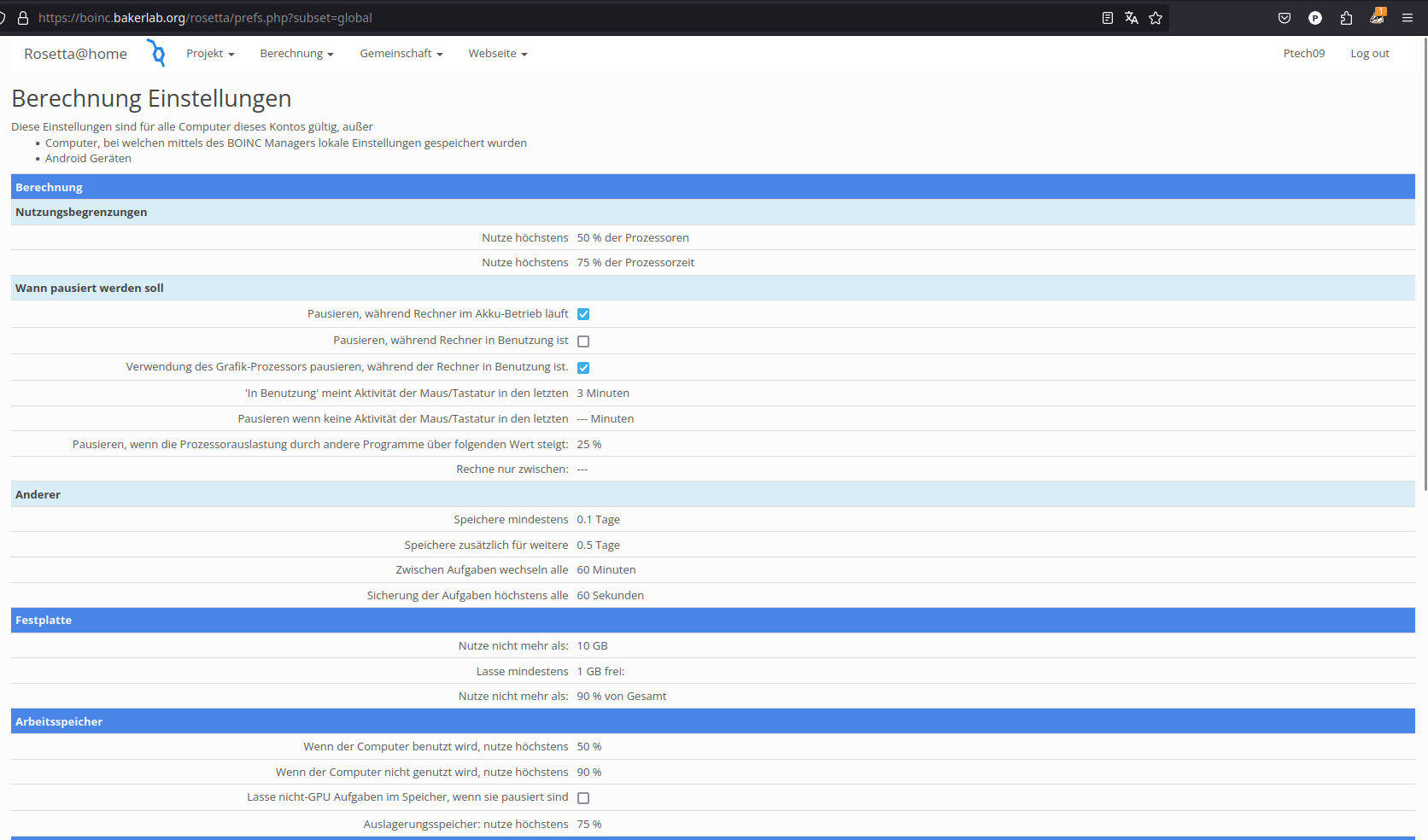Open the extensions puzzle-piece menu
The width and height of the screenshot is (1428, 840).
click(1346, 18)
